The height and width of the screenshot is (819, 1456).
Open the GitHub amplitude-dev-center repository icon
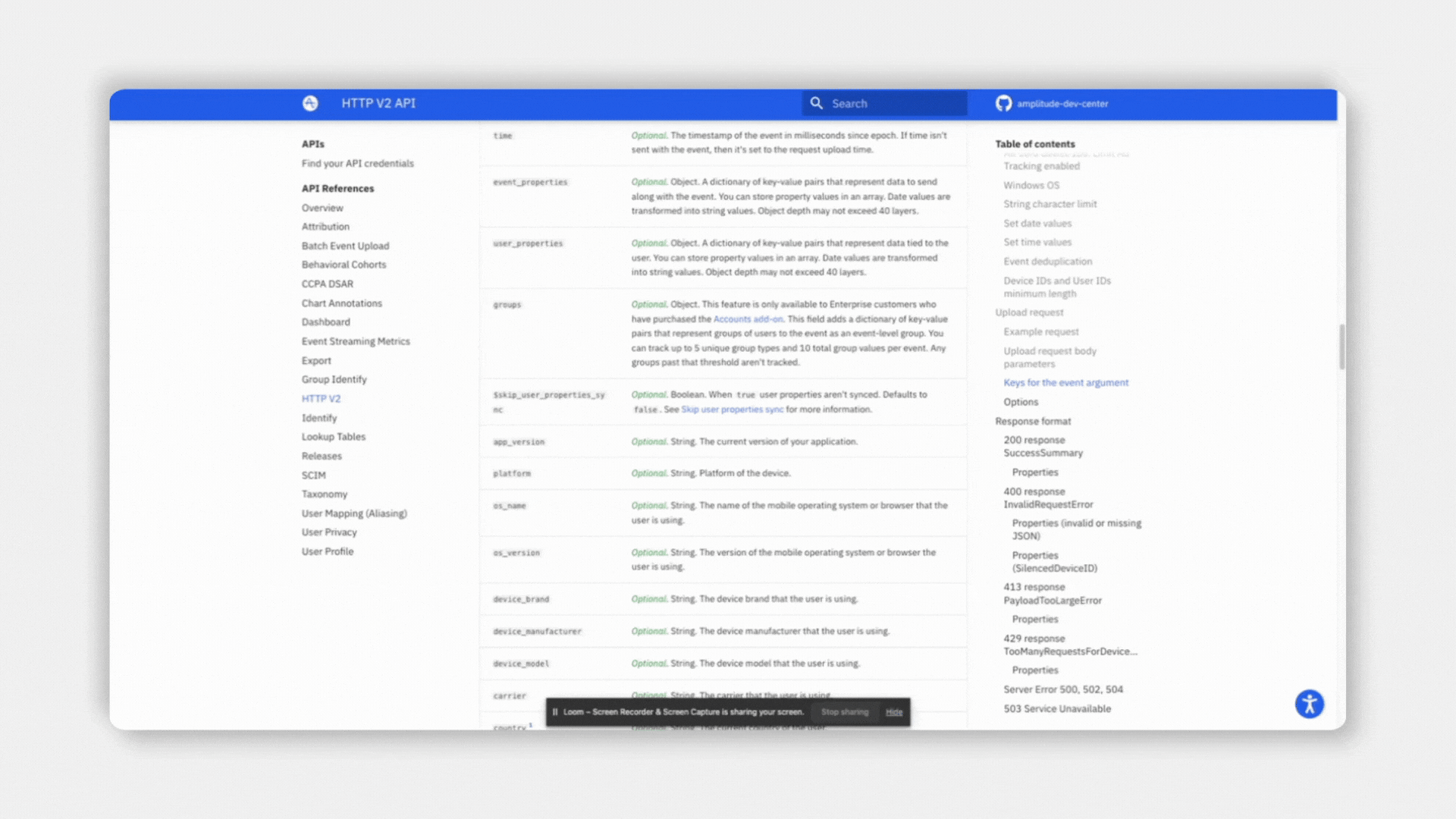tap(1003, 103)
